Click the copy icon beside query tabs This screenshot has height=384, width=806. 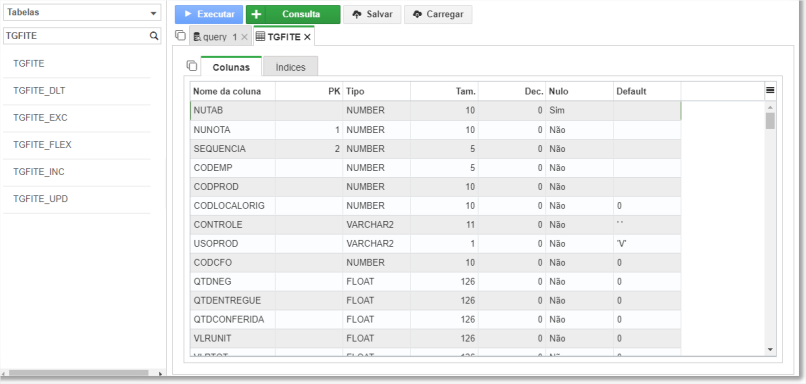coord(180,35)
